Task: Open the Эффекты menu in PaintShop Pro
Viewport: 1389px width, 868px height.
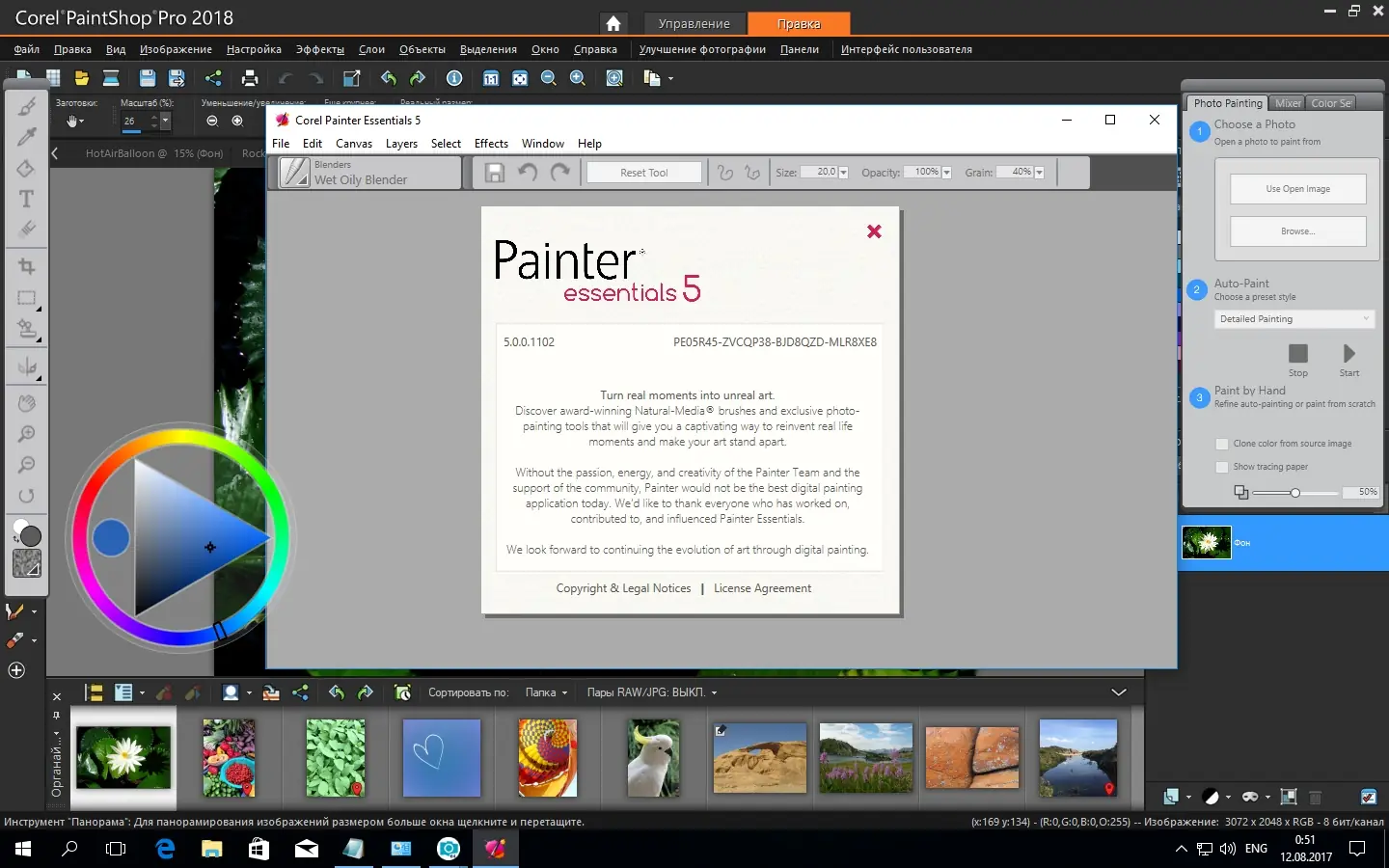Action: coord(319,49)
